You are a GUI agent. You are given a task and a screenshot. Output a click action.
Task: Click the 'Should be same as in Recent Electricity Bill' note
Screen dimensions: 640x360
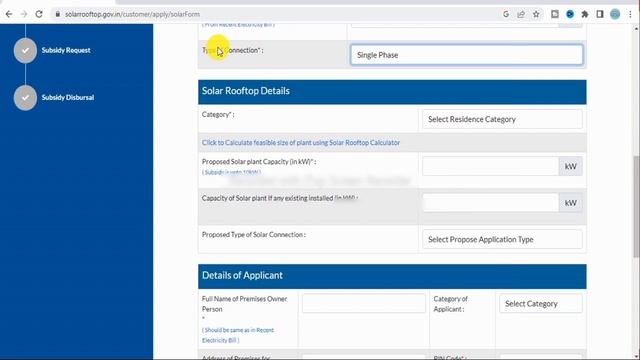pos(238,335)
